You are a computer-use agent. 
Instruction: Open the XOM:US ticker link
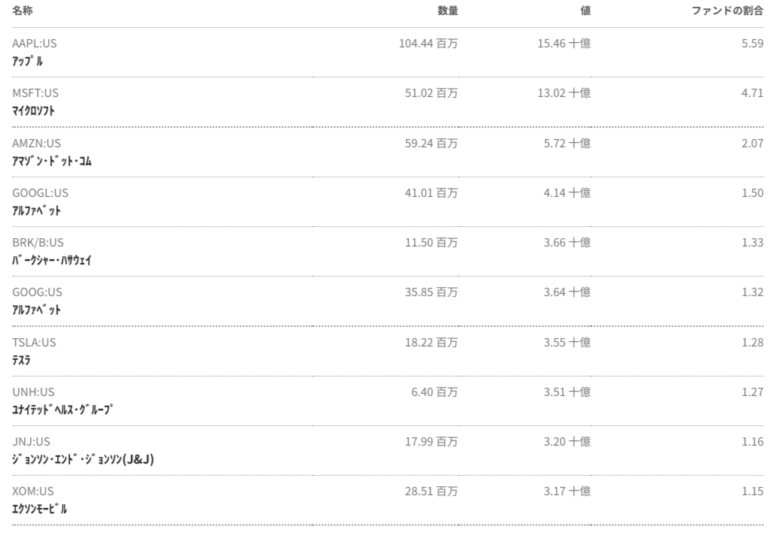(x=33, y=491)
